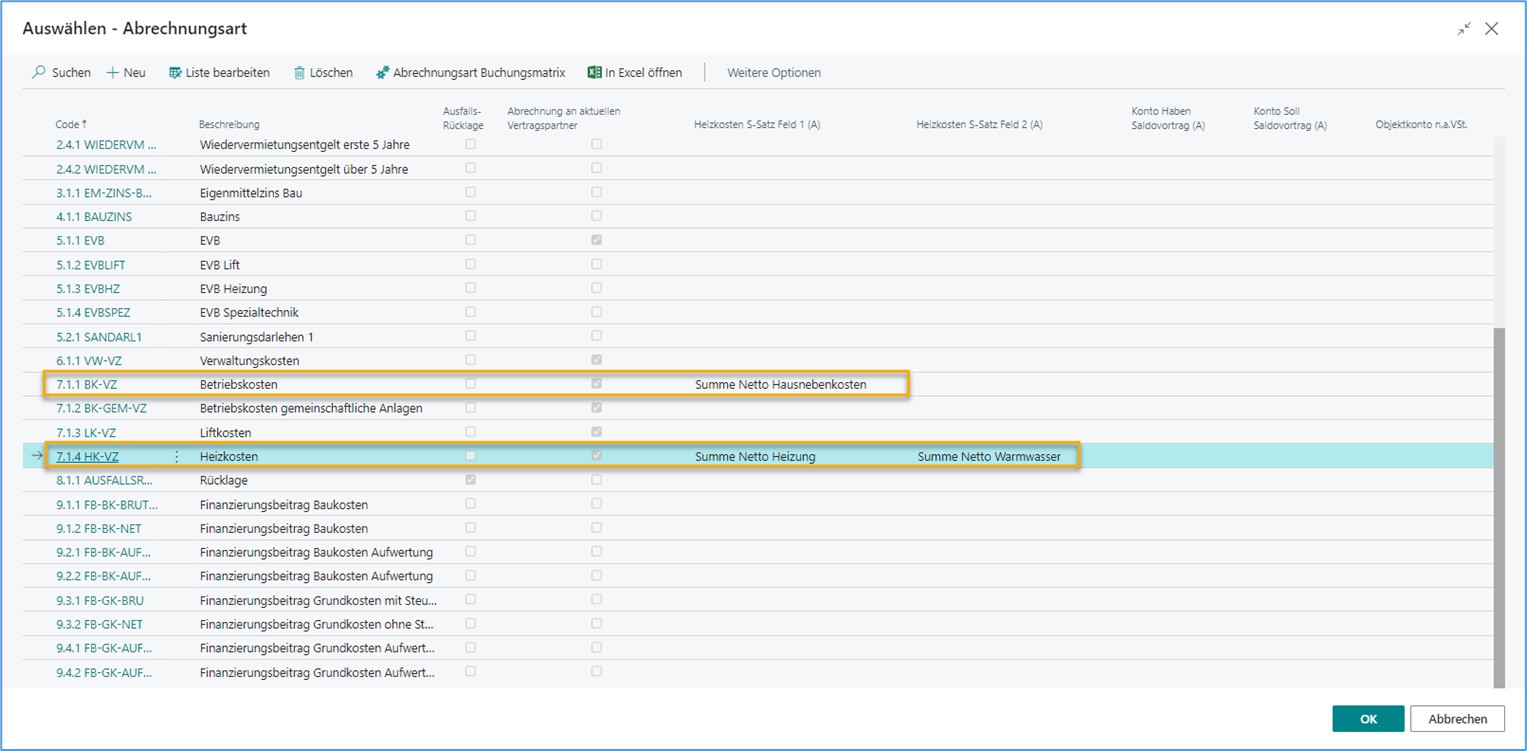Click the Löschen trash icon
Viewport: 1527px width, 751px height.
299,73
